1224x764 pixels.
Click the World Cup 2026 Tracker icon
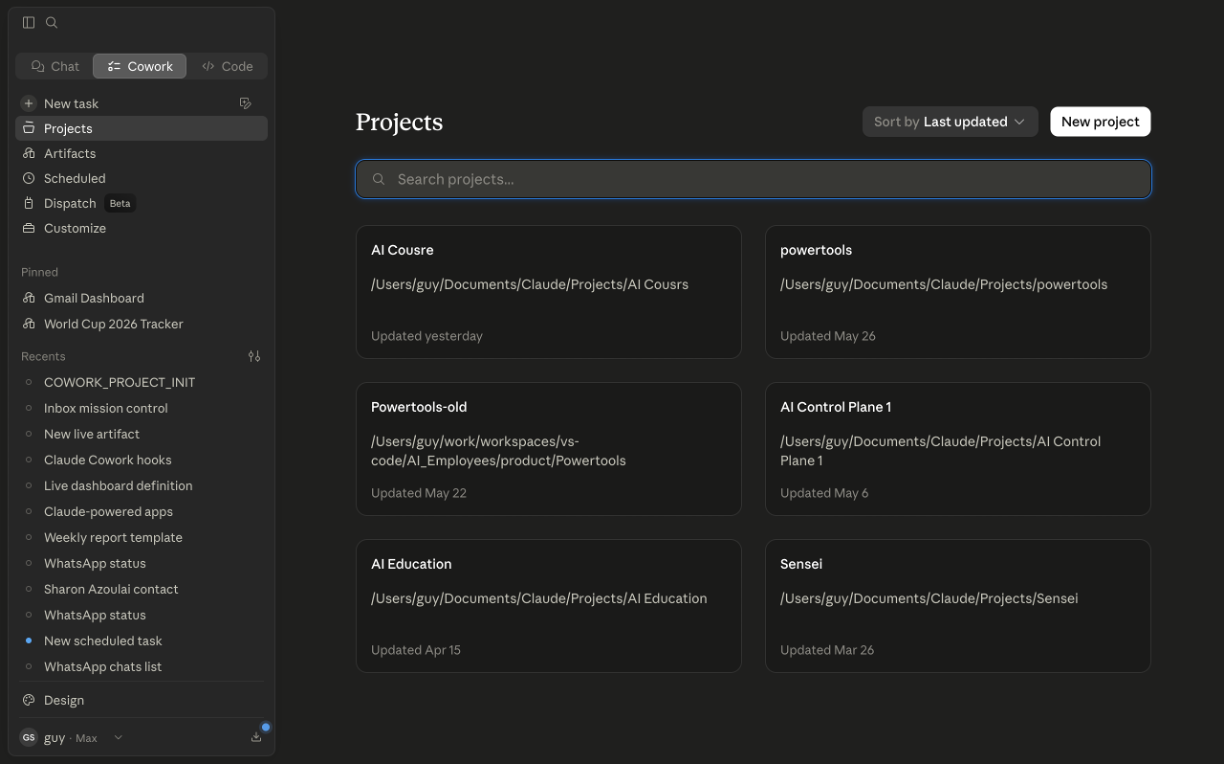pos(28,324)
